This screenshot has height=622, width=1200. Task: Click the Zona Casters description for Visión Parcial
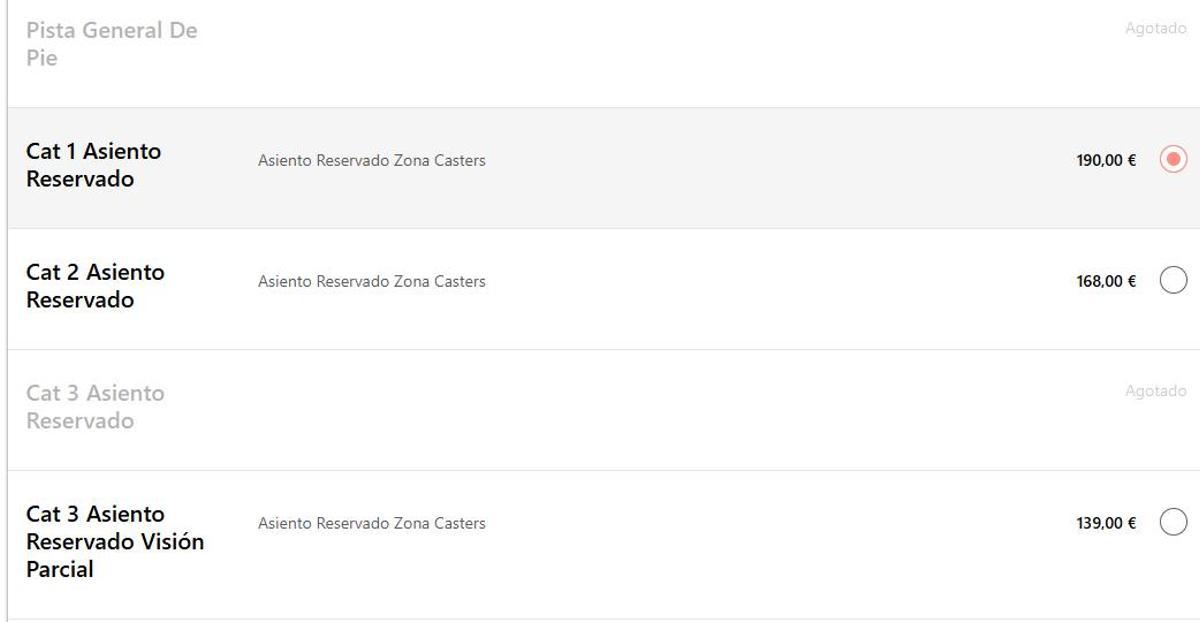click(x=372, y=523)
